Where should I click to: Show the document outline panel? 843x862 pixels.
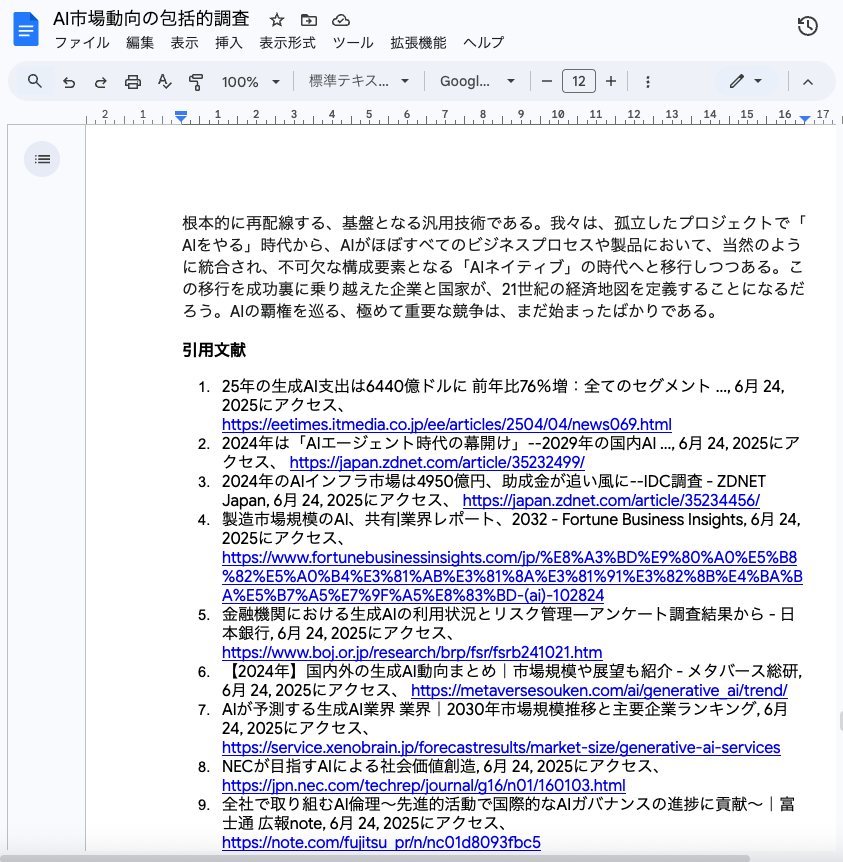tap(42, 158)
